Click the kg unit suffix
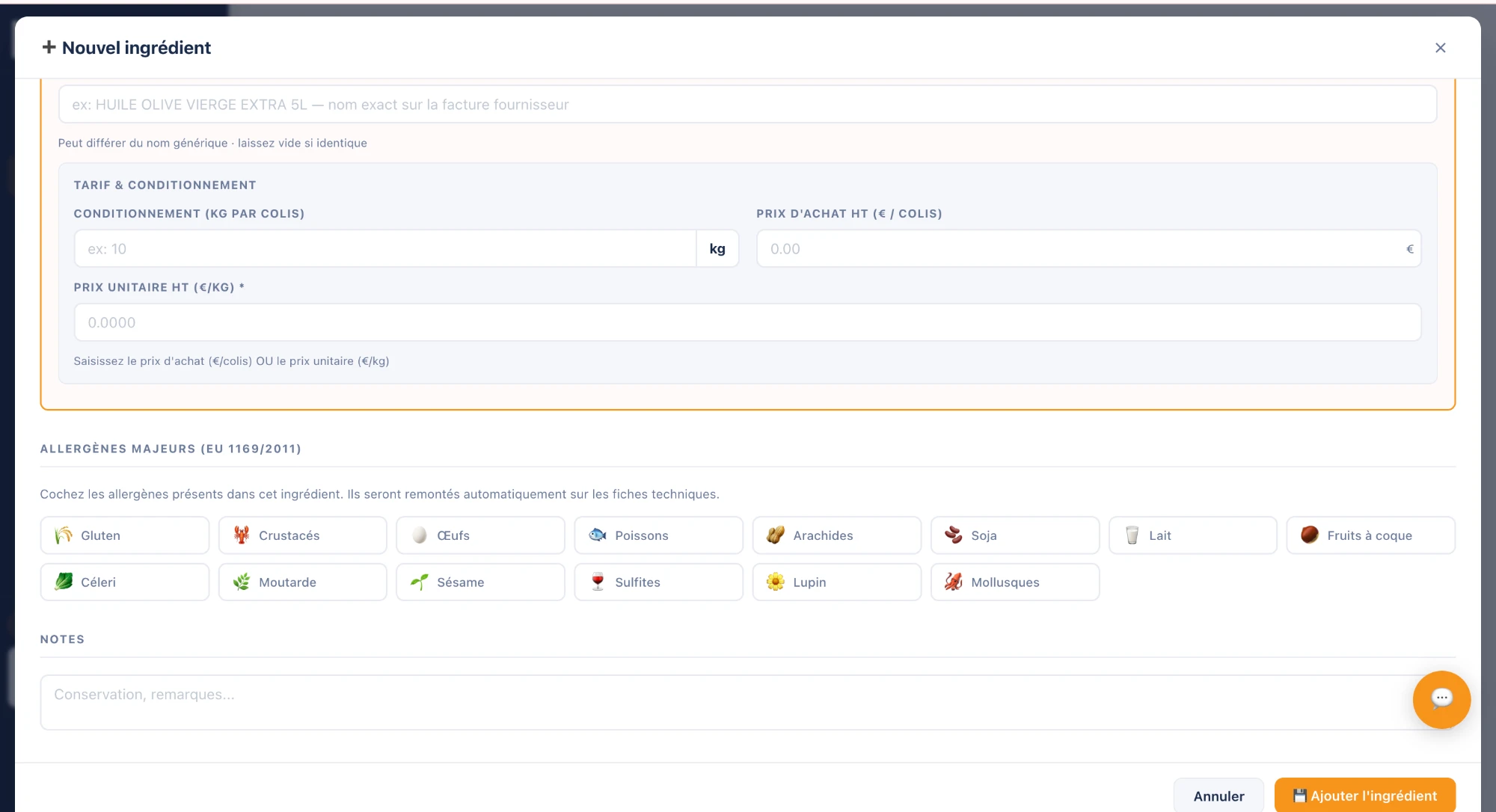 (x=717, y=249)
